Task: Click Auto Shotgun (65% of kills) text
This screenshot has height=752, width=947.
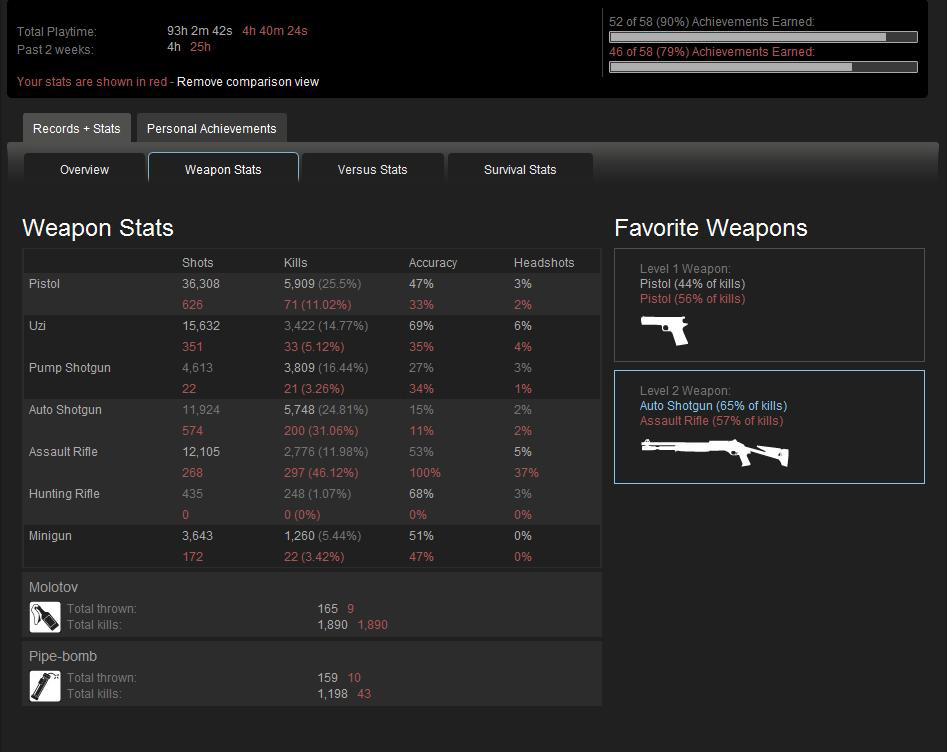Action: [x=713, y=405]
